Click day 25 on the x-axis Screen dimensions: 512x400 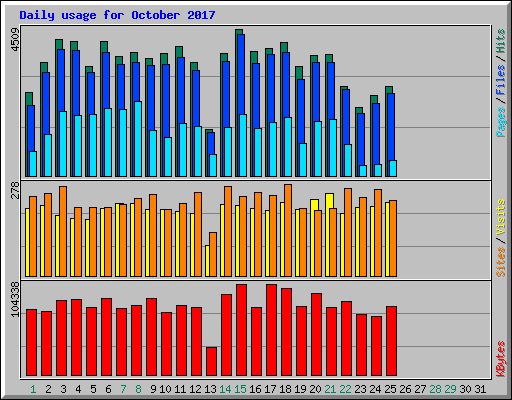[x=390, y=389]
